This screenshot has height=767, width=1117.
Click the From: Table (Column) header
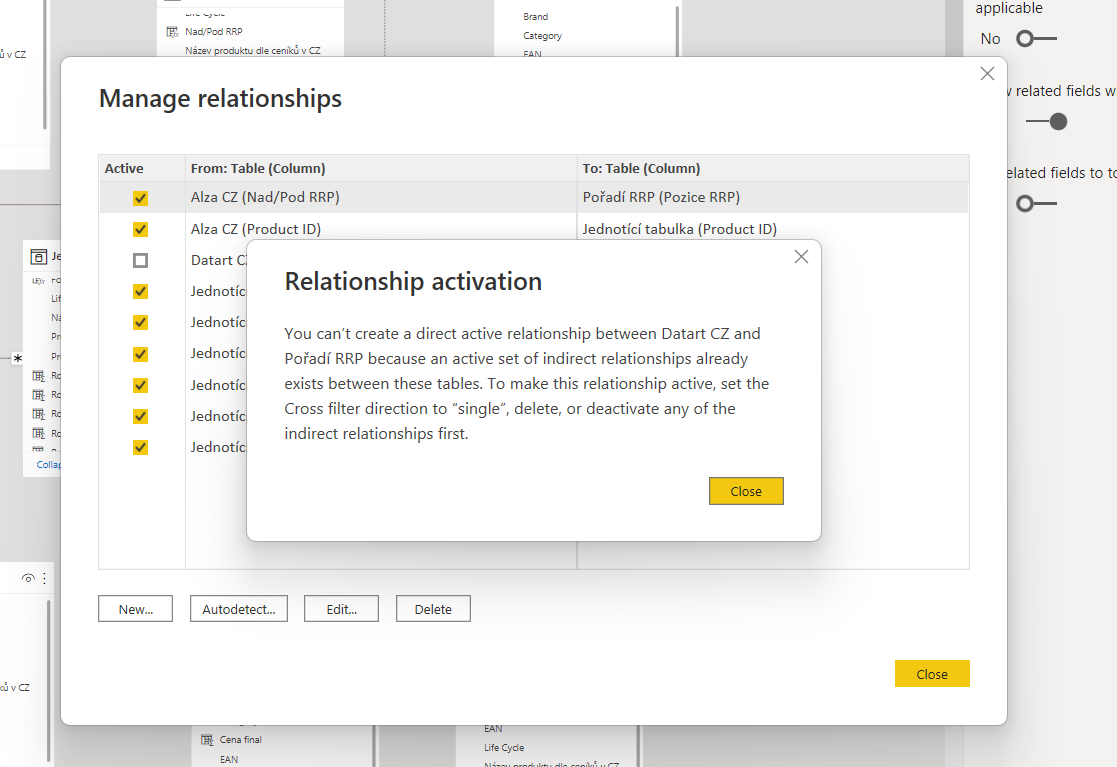258,168
